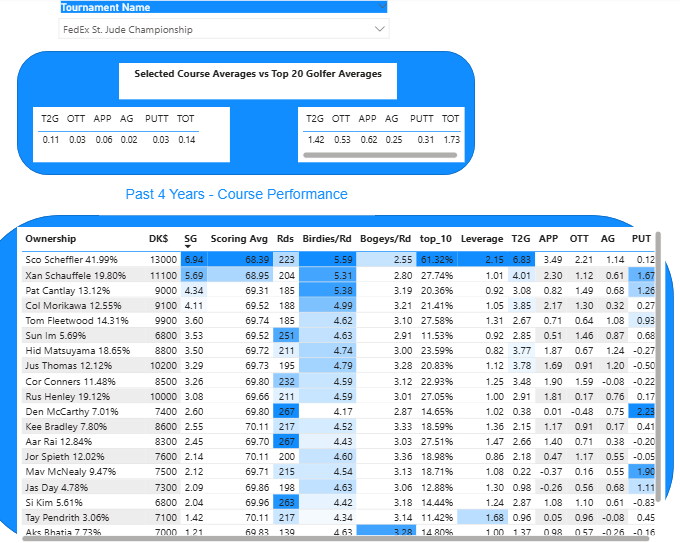Click the FedEx St. Jude Championship selection box

(x=224, y=29)
